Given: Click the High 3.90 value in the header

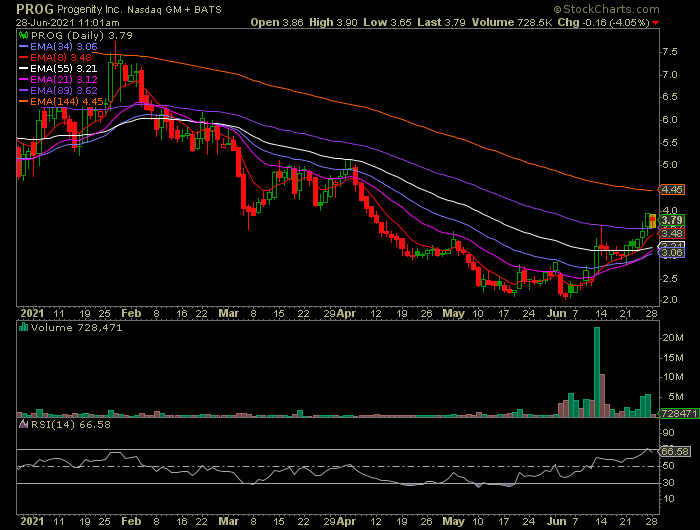Looking at the screenshot, I should [x=333, y=22].
